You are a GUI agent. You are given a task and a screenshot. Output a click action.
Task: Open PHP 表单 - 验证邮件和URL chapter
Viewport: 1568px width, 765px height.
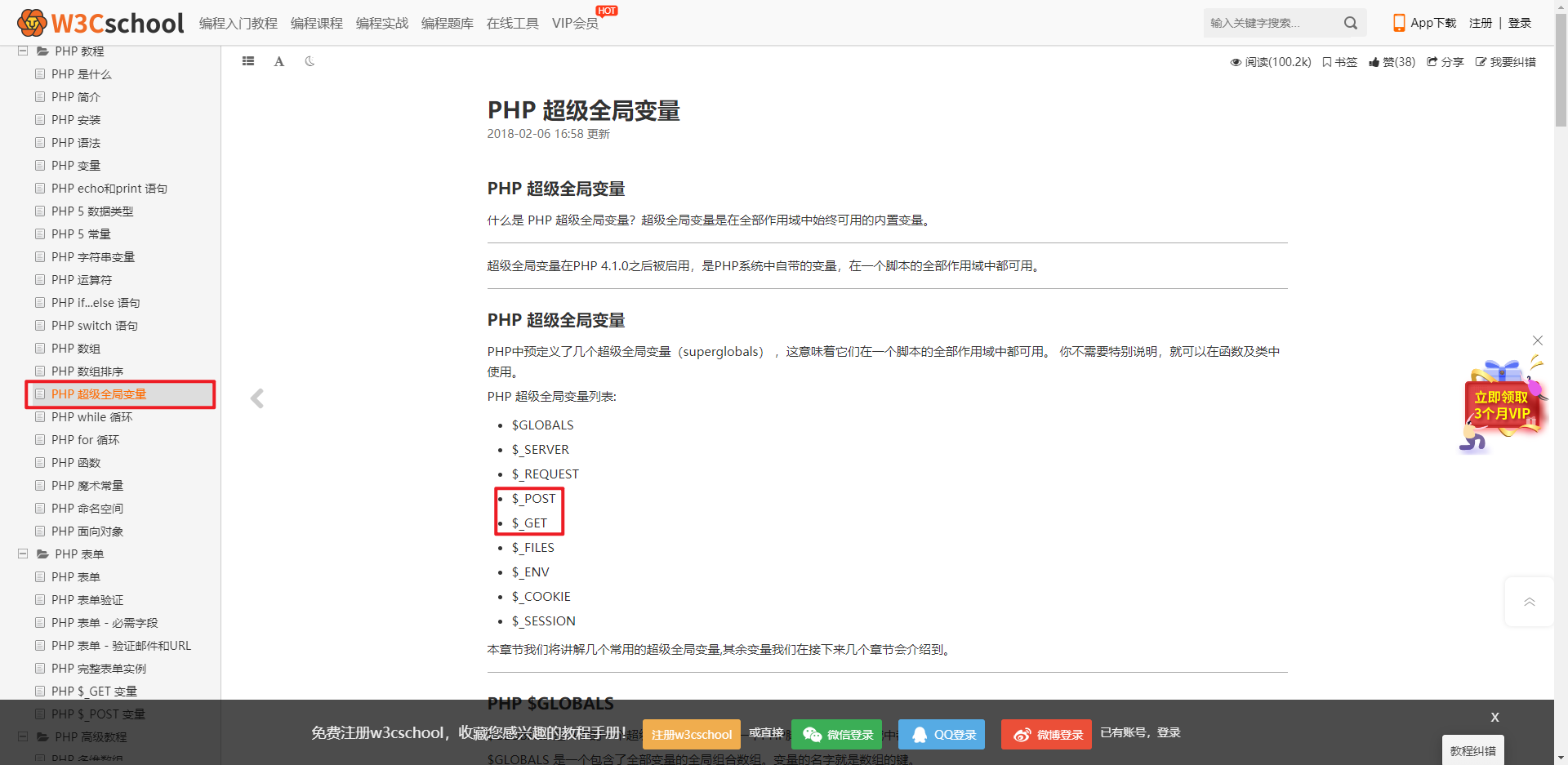[122, 646]
